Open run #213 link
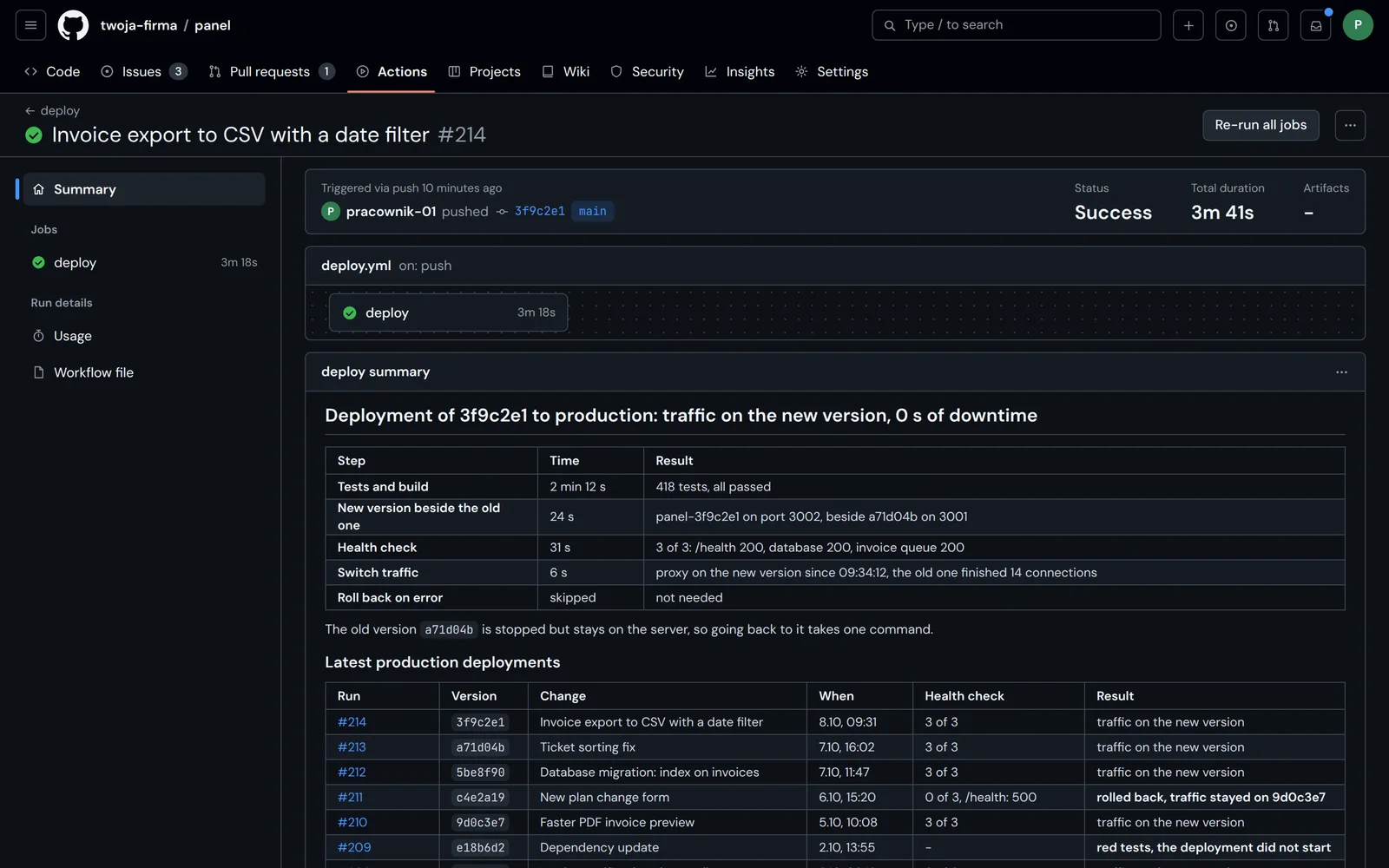The image size is (1389, 868). coord(352,747)
